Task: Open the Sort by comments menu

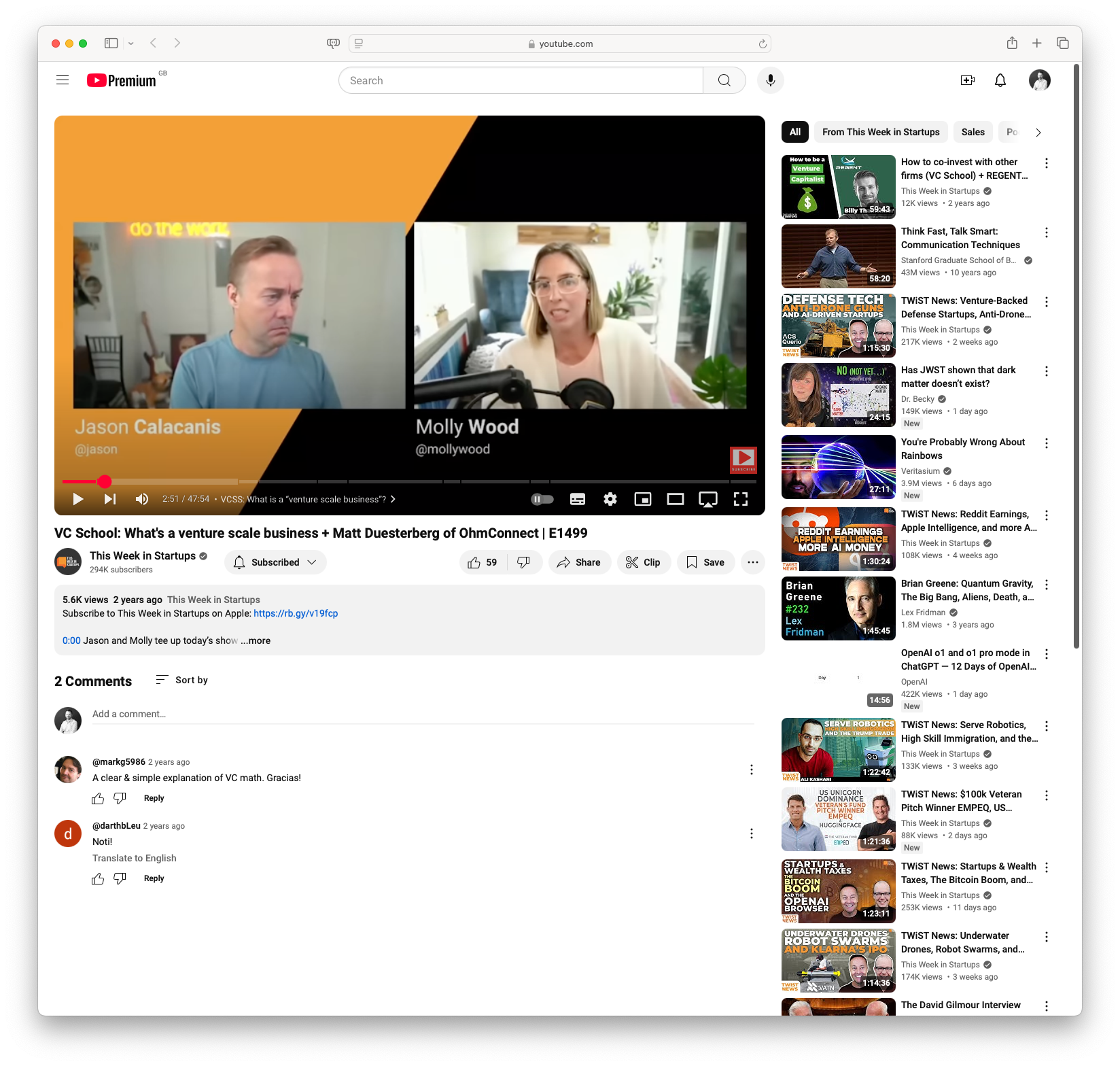Action: (x=182, y=680)
